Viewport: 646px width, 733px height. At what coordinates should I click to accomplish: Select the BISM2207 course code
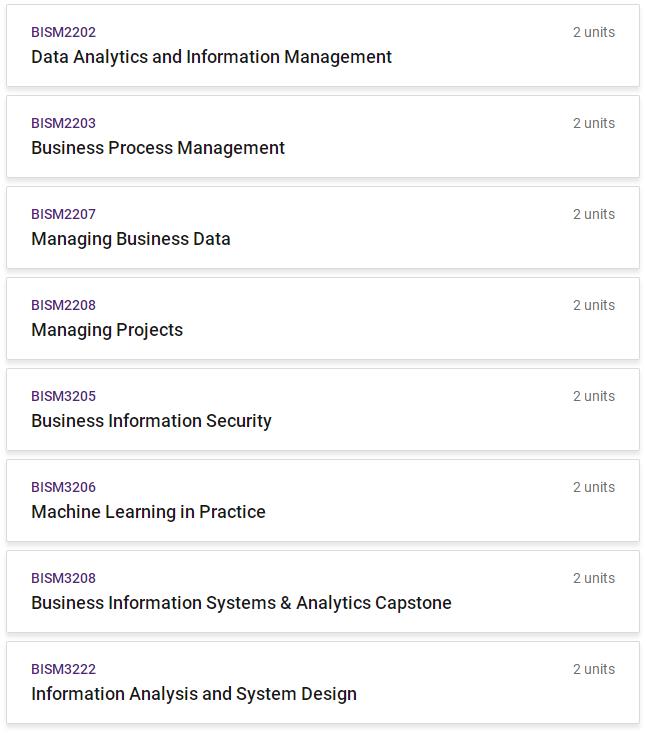point(63,214)
